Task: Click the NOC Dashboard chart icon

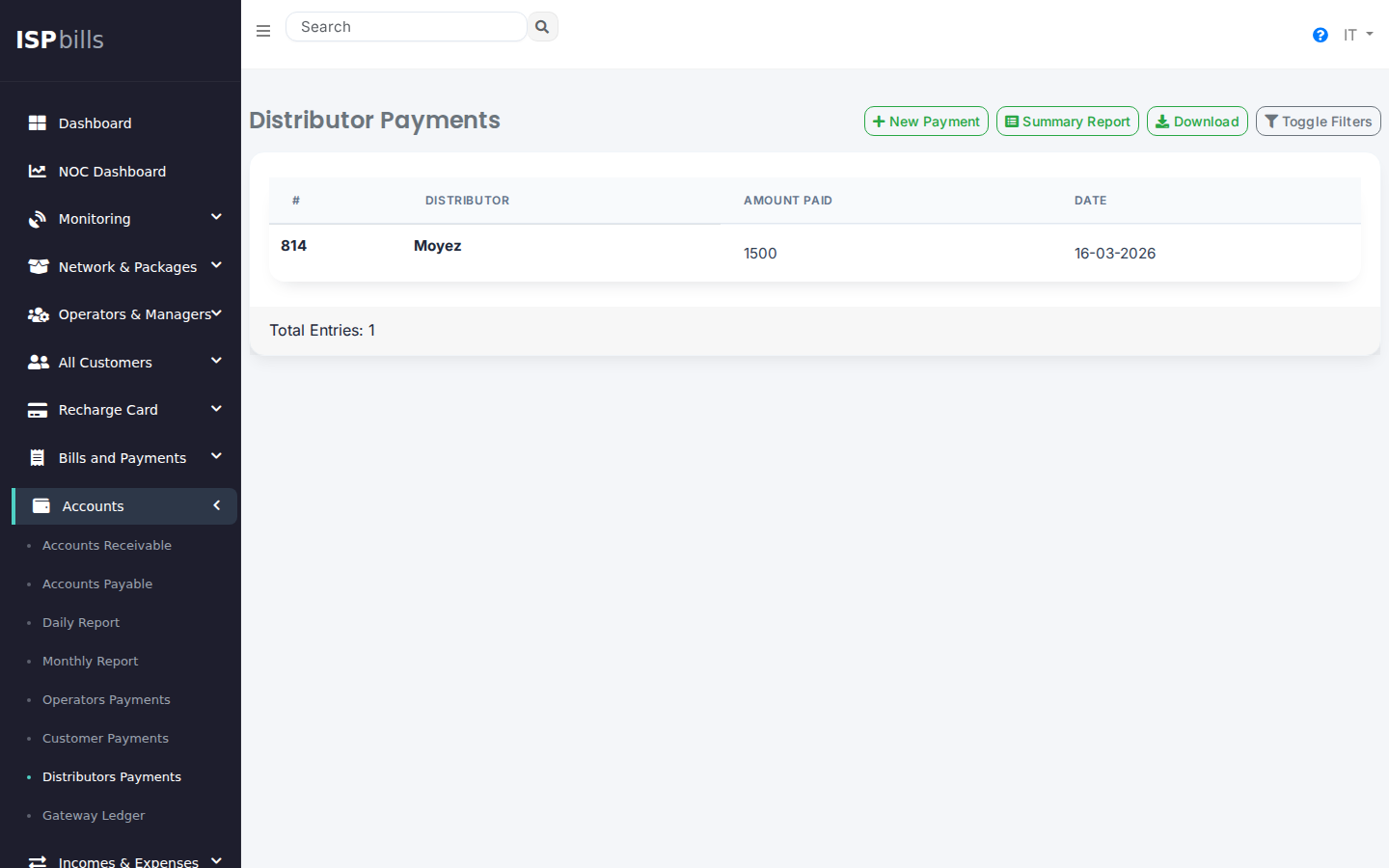Action: click(38, 172)
